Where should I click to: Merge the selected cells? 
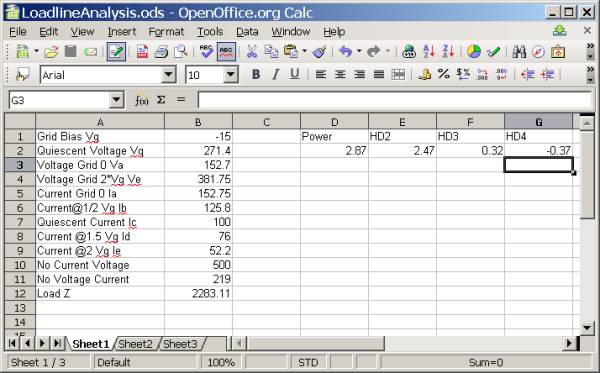398,74
